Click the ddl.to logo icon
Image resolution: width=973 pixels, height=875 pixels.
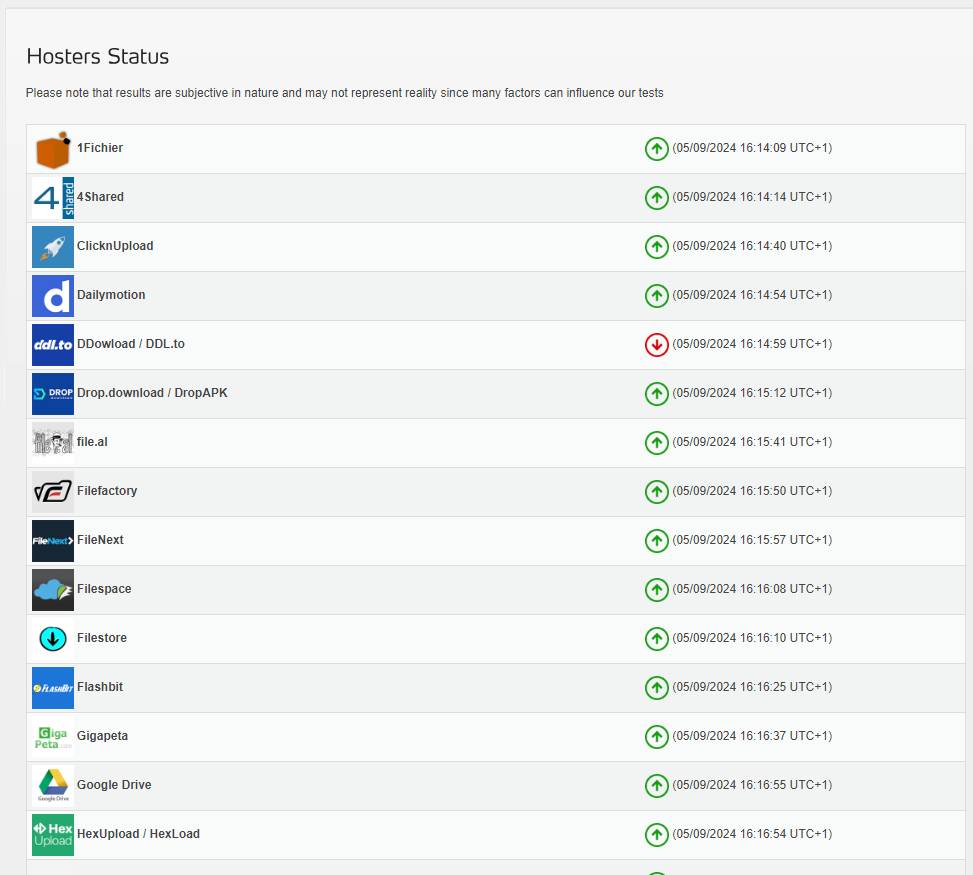click(x=53, y=345)
